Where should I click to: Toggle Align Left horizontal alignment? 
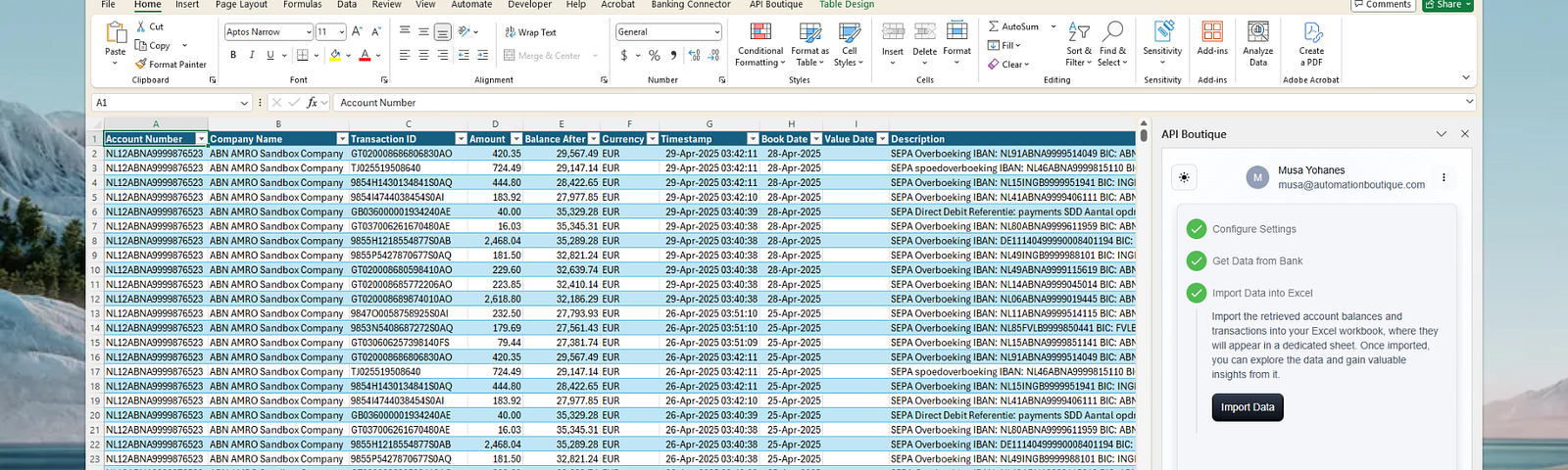(405, 56)
